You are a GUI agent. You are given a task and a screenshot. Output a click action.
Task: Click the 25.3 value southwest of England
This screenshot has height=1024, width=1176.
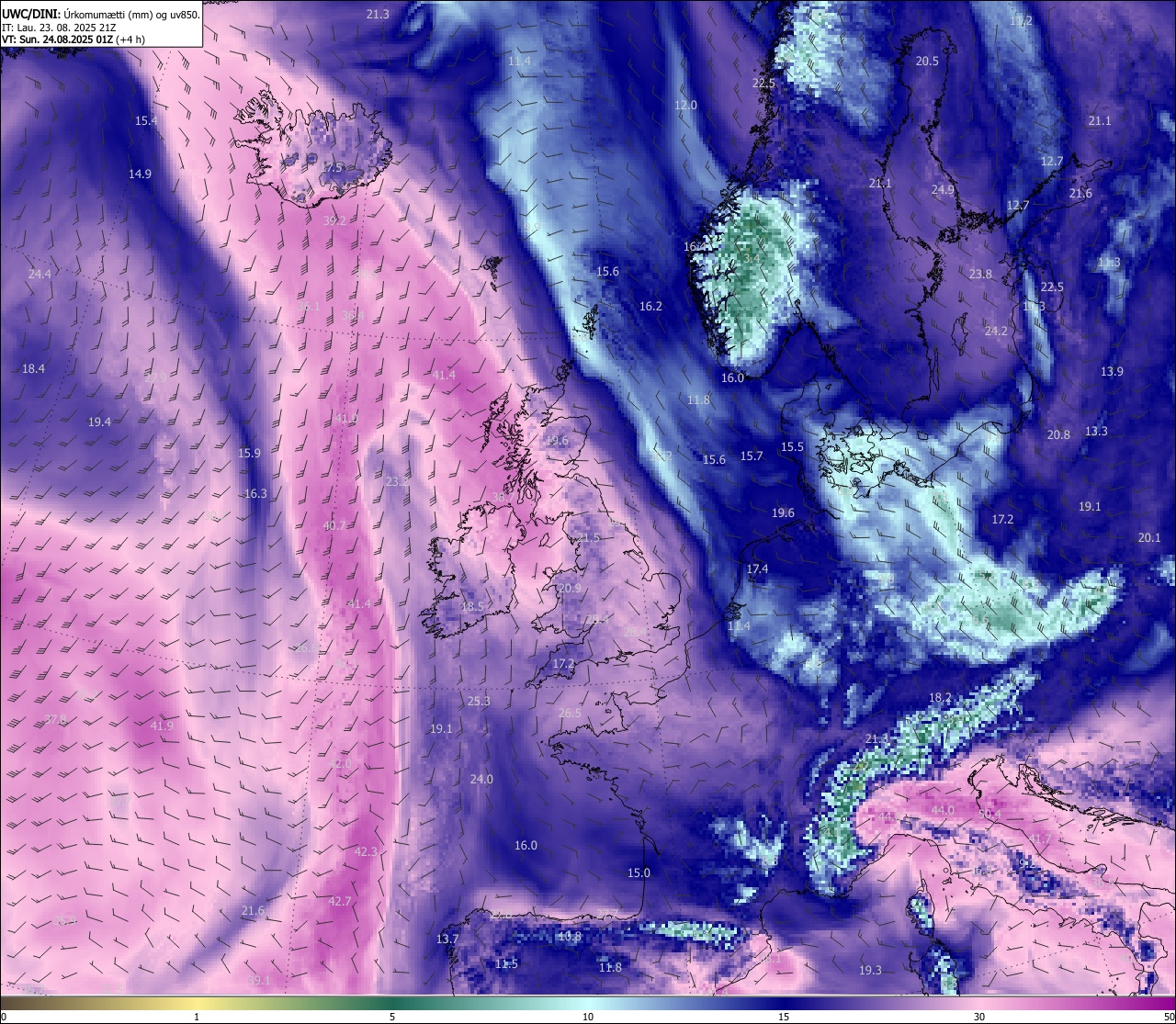(479, 701)
